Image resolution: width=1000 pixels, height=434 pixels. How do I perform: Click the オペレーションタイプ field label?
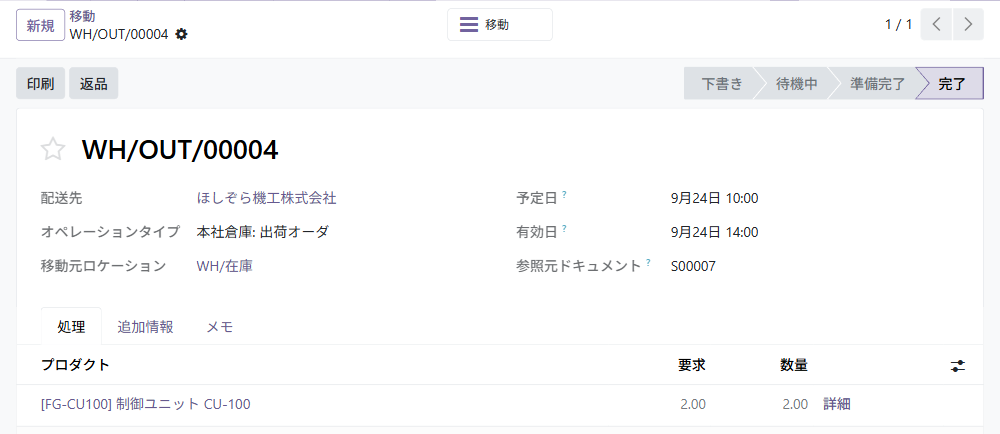[110, 232]
